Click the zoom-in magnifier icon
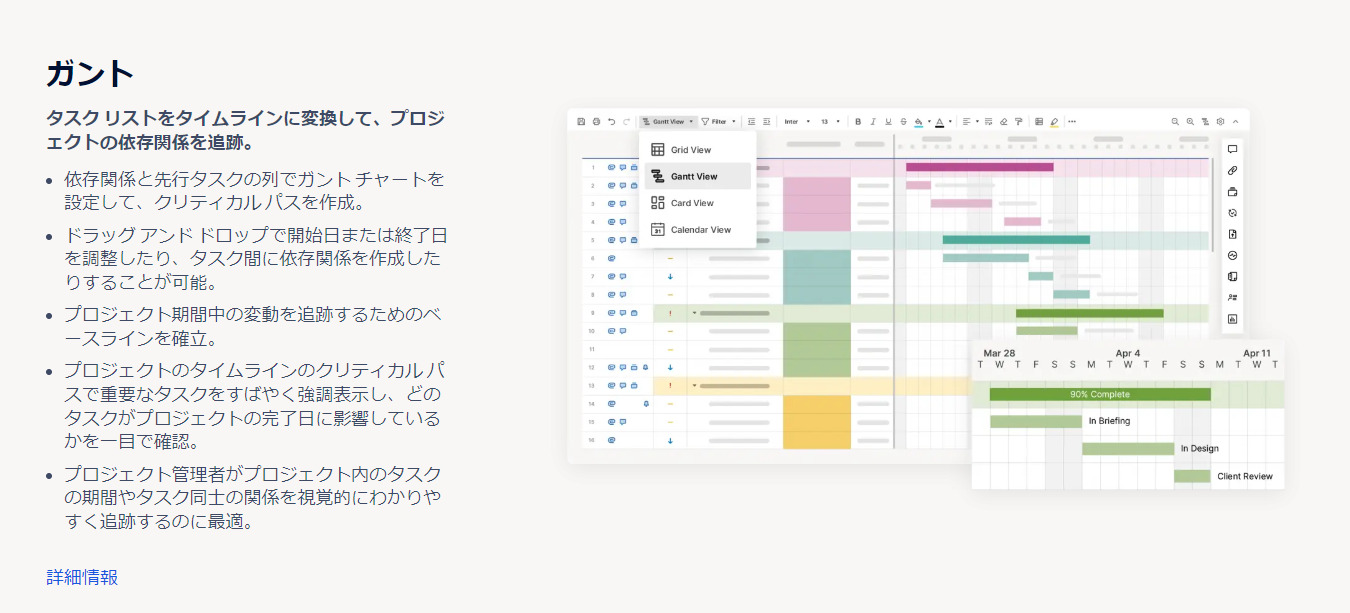This screenshot has width=1350, height=613. pos(1188,120)
